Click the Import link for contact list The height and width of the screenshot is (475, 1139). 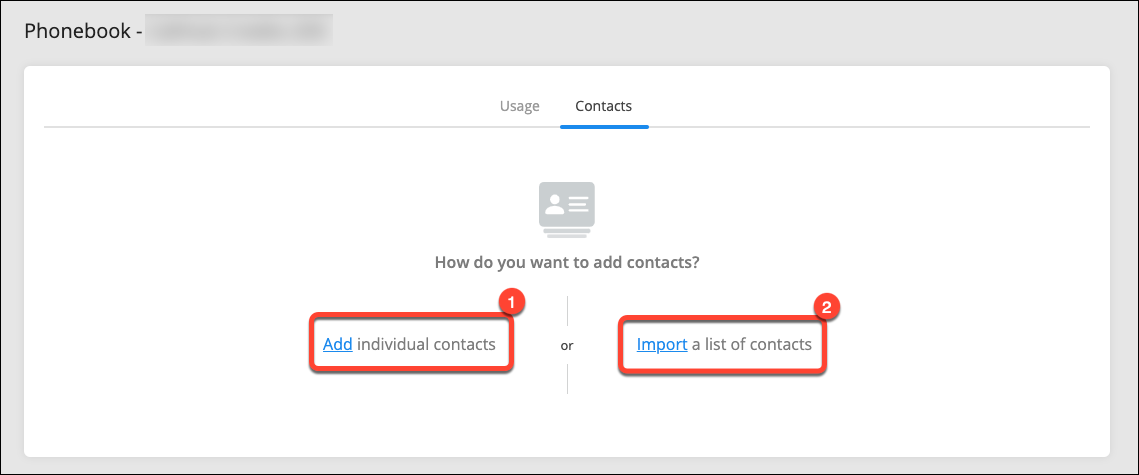662,344
